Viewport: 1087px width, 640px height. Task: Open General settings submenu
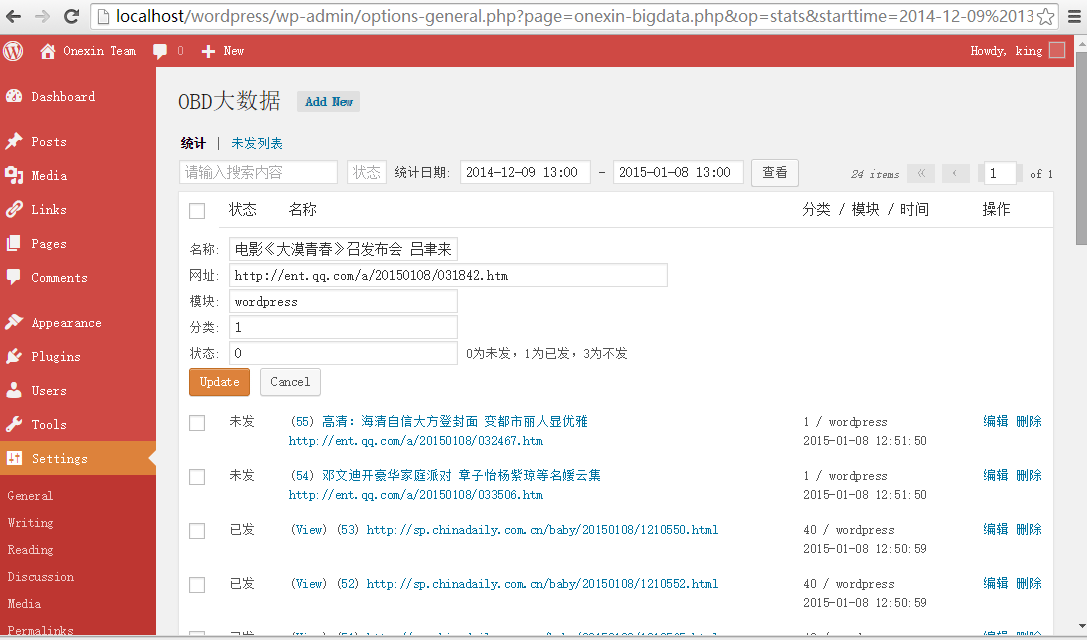coord(30,496)
